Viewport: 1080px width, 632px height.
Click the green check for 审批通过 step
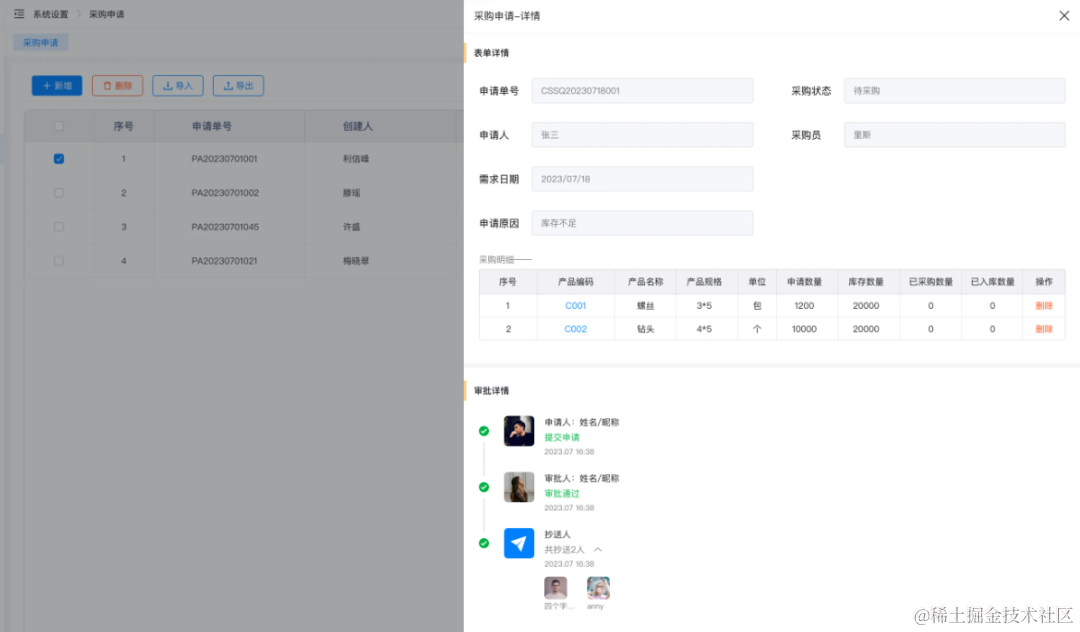[x=484, y=487]
